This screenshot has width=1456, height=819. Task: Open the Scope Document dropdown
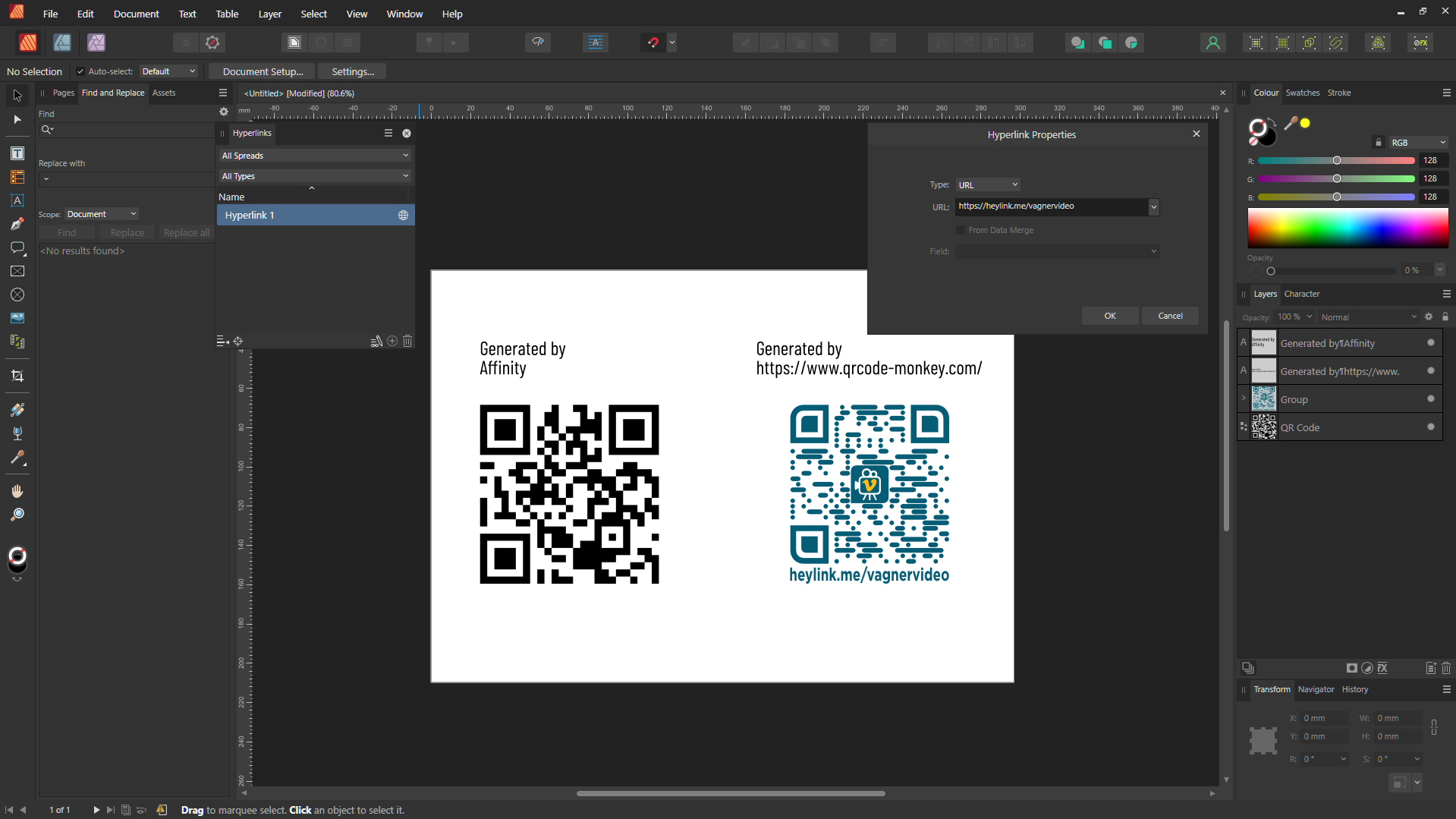click(102, 214)
